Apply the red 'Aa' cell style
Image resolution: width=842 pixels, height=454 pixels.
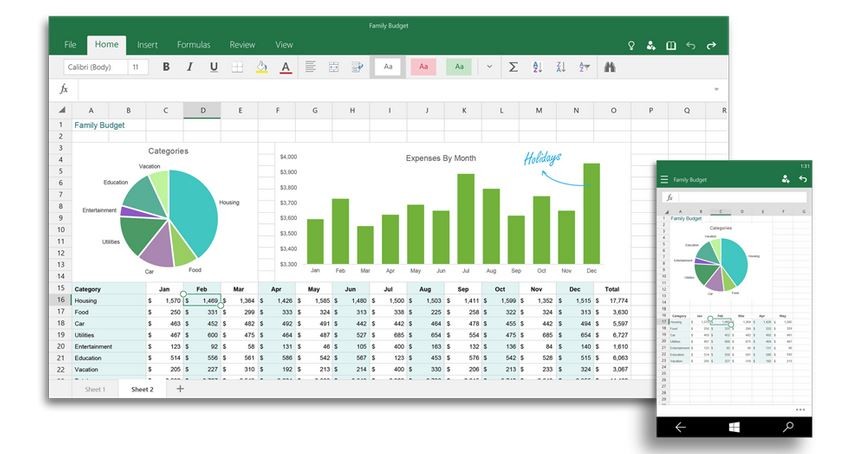click(x=423, y=67)
